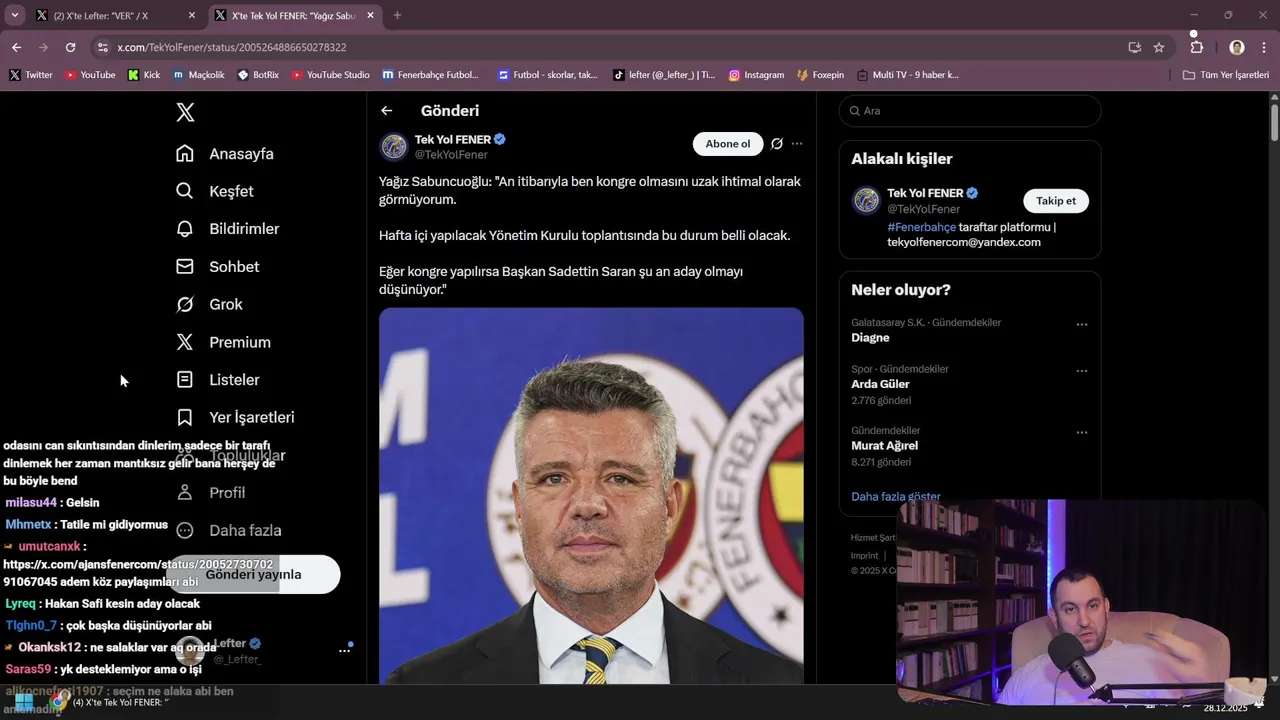1280x720 pixels.
Task: View Sadettin Saran post image
Action: [591, 496]
